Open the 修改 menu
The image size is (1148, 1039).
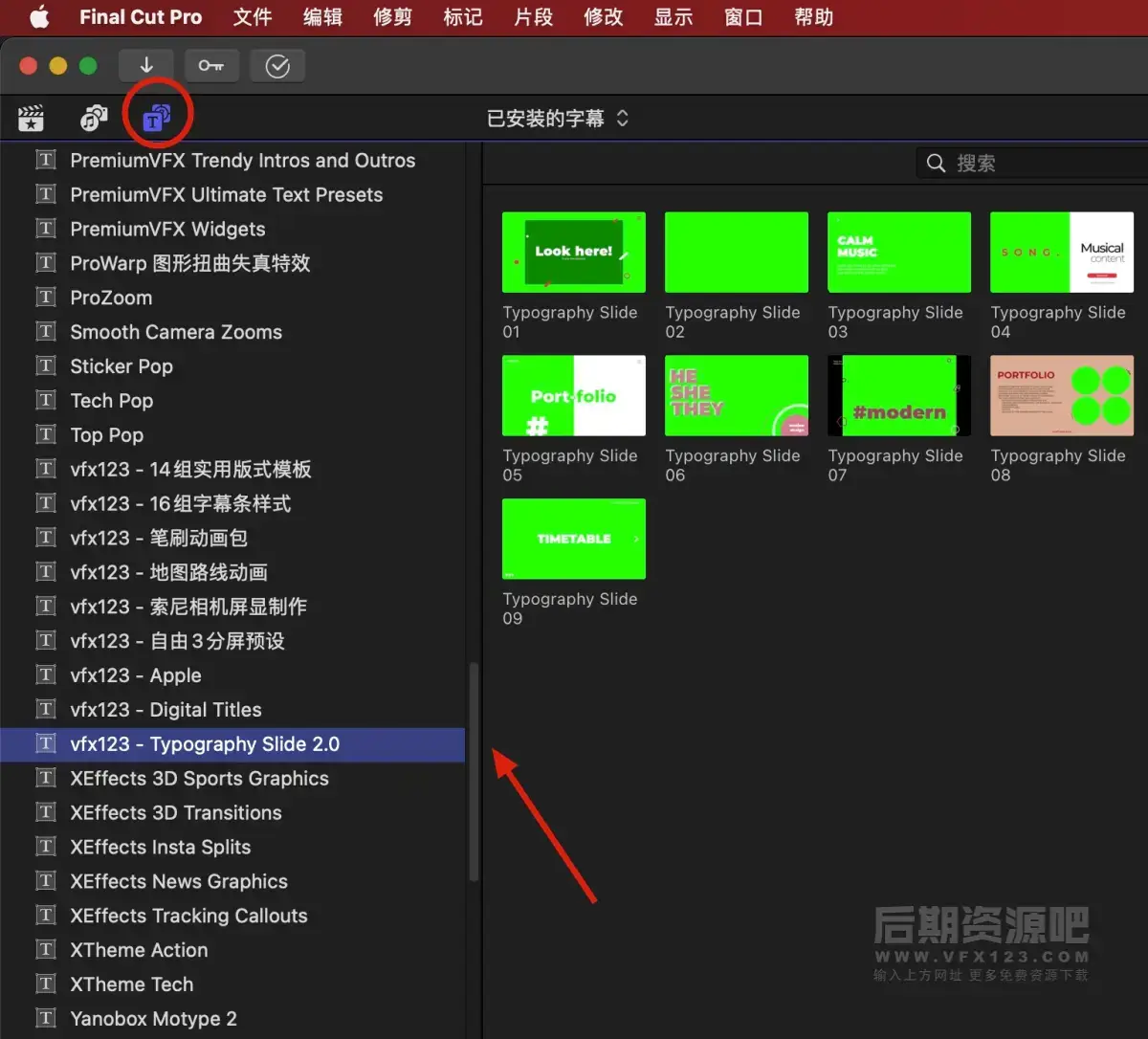(603, 17)
